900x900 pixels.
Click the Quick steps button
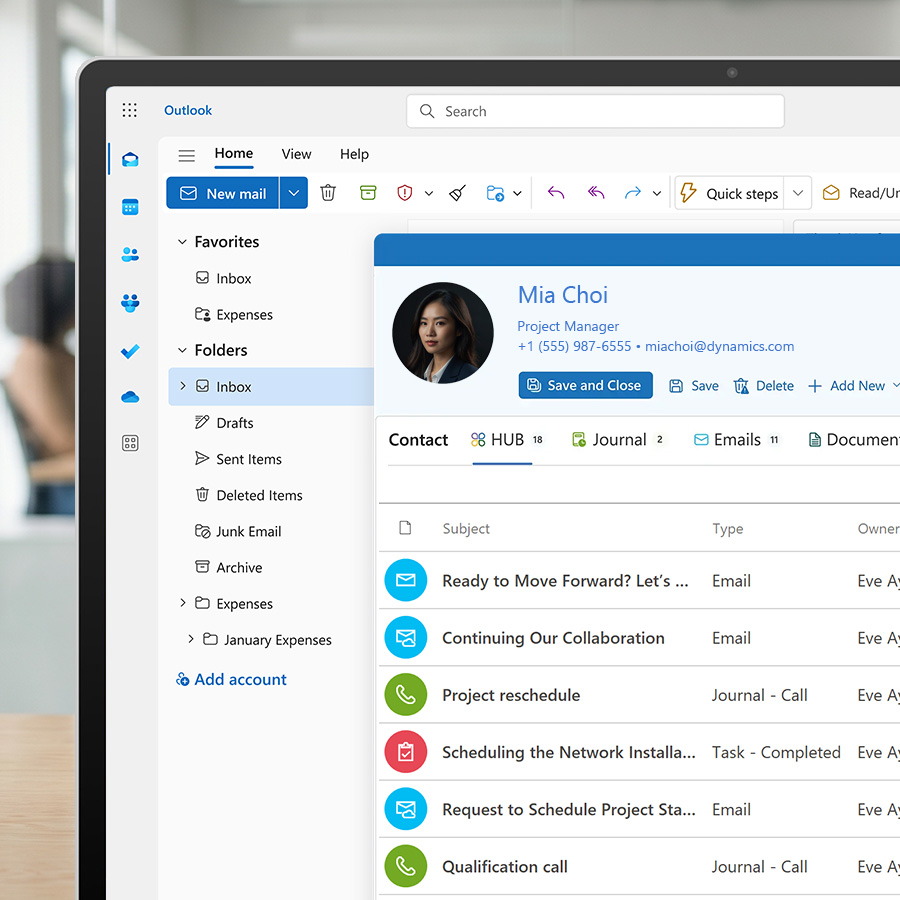coord(730,193)
